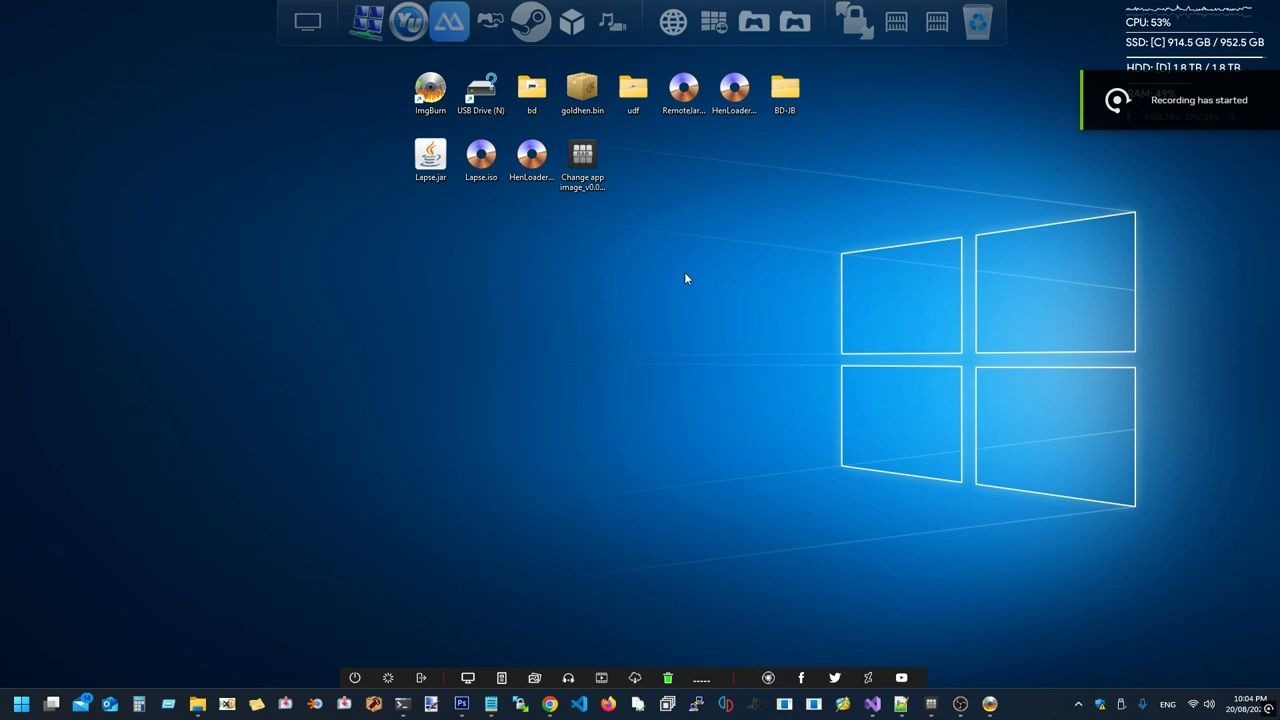Viewport: 1280px width, 720px height.
Task: Open the Windows Start menu
Action: [x=21, y=704]
